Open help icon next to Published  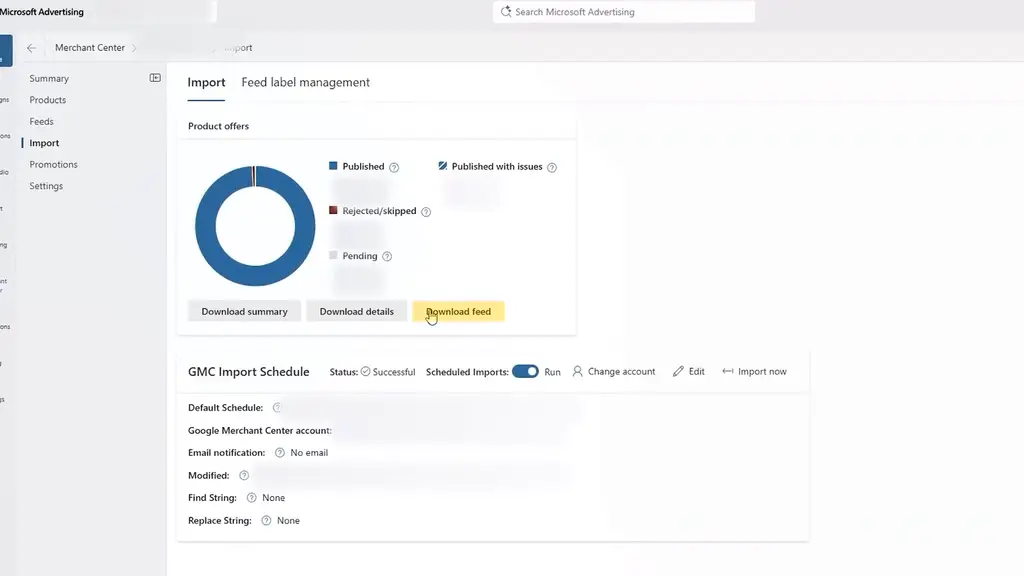coord(394,167)
